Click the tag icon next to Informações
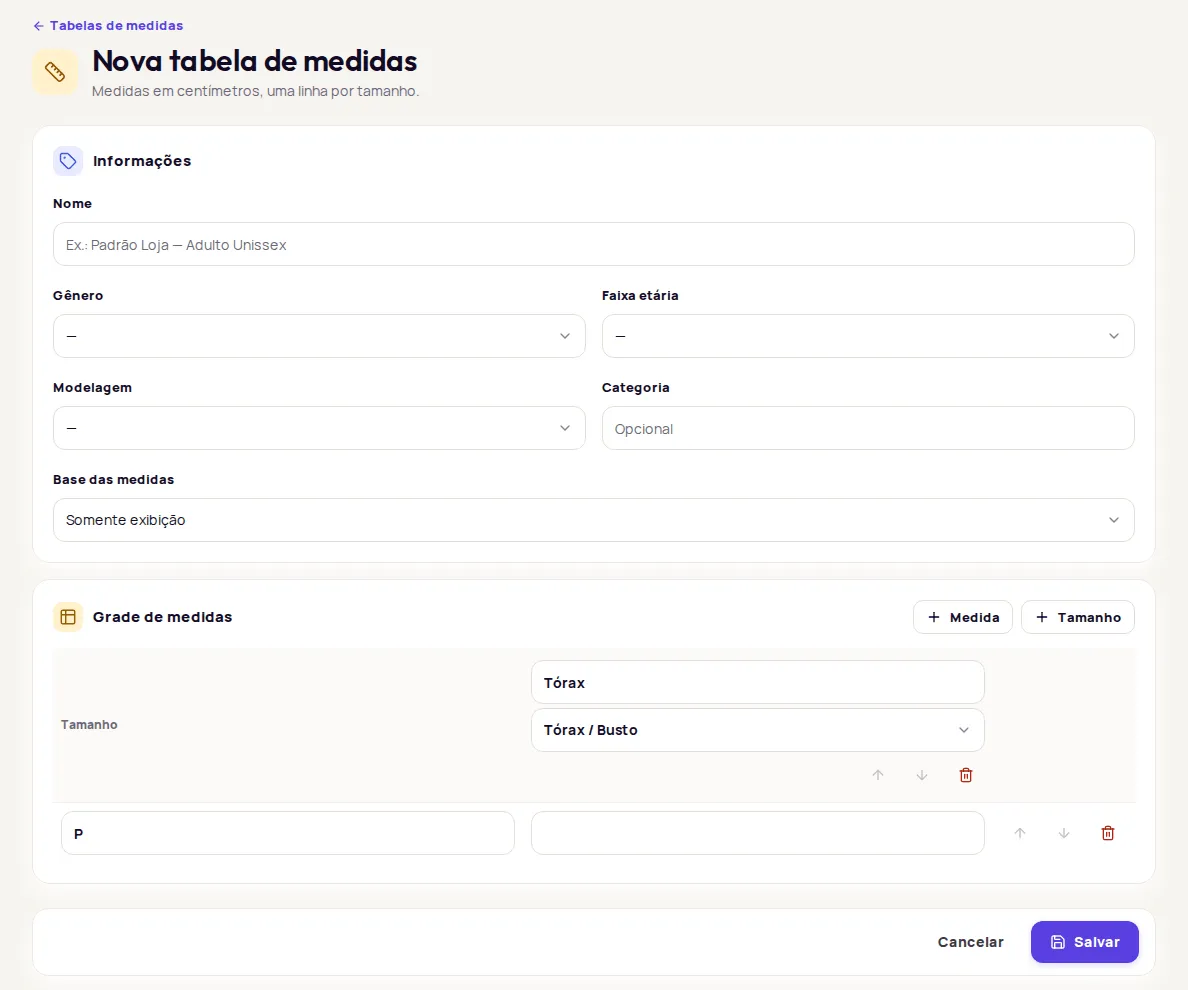 (67, 161)
